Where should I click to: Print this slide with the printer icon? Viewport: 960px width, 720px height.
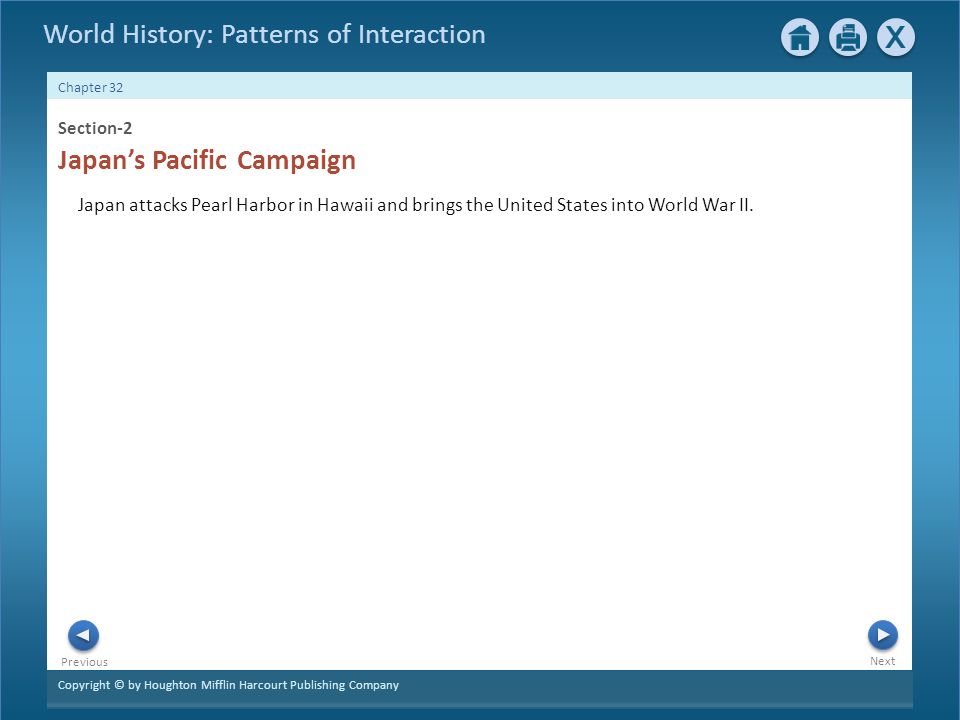848,37
